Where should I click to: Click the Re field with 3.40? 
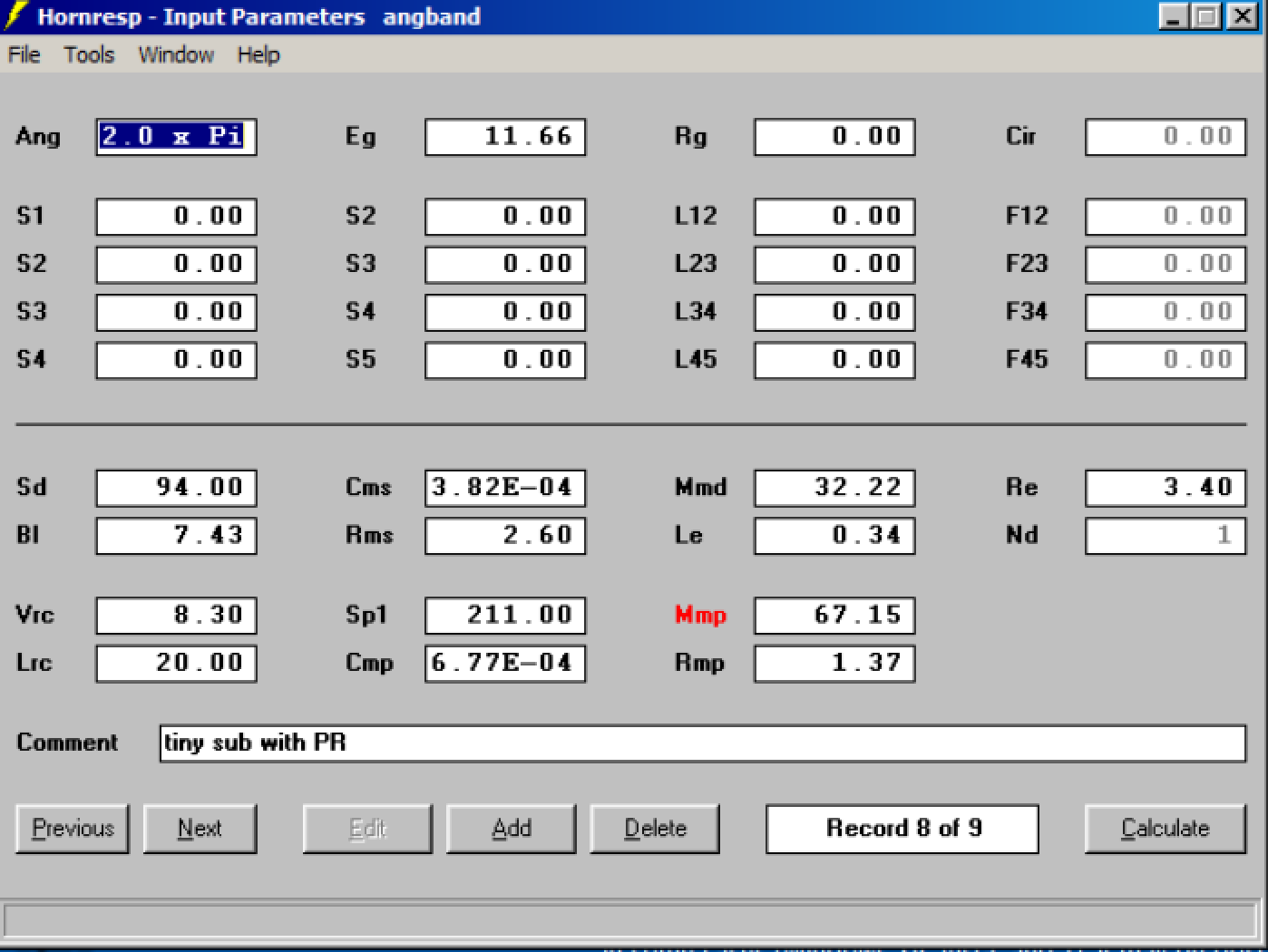pyautogui.click(x=1166, y=488)
